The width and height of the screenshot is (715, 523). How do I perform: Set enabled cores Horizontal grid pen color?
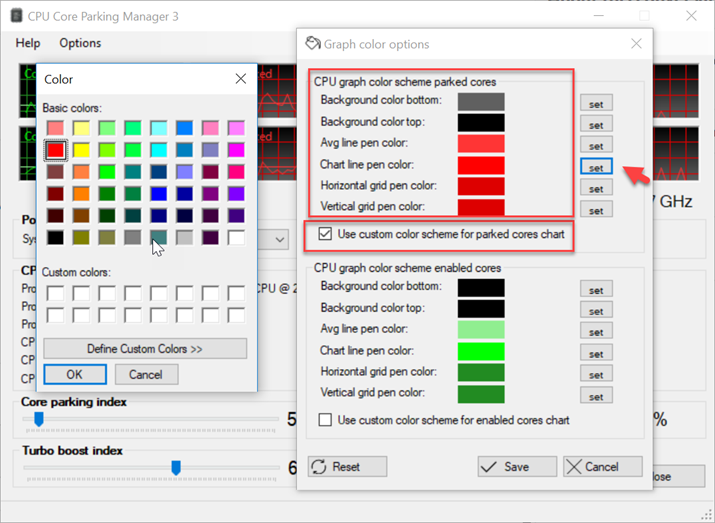[x=596, y=374]
